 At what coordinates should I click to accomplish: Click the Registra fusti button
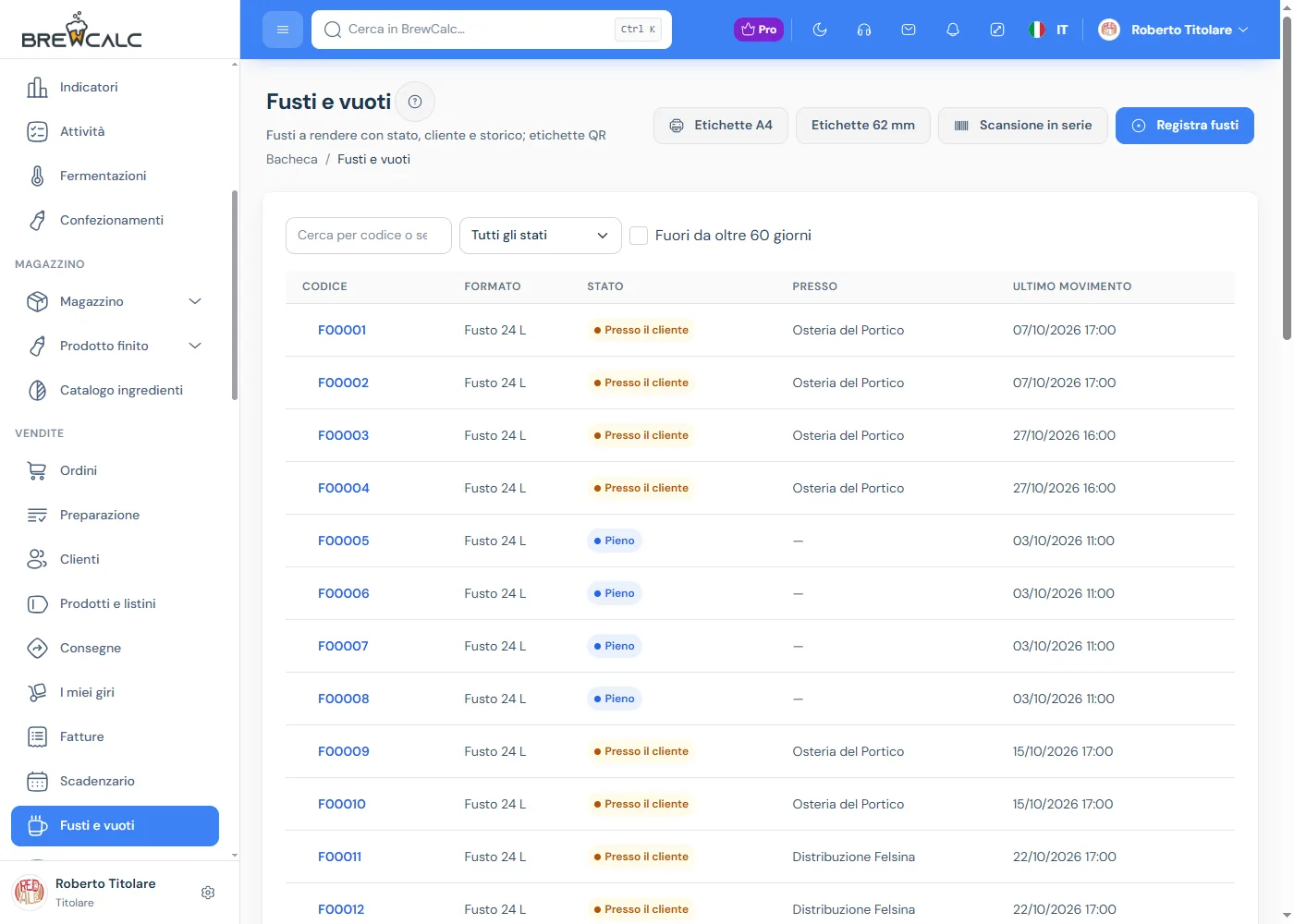(1185, 126)
